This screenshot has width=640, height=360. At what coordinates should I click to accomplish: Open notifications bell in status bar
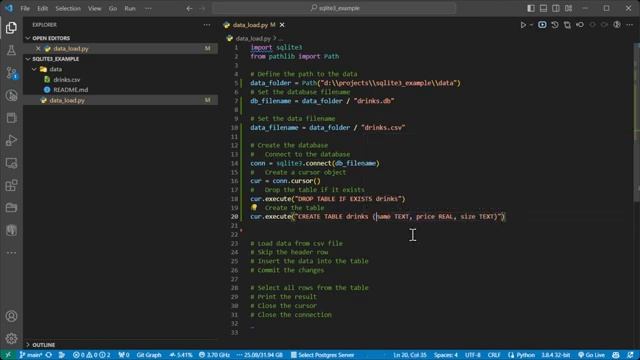(631, 355)
